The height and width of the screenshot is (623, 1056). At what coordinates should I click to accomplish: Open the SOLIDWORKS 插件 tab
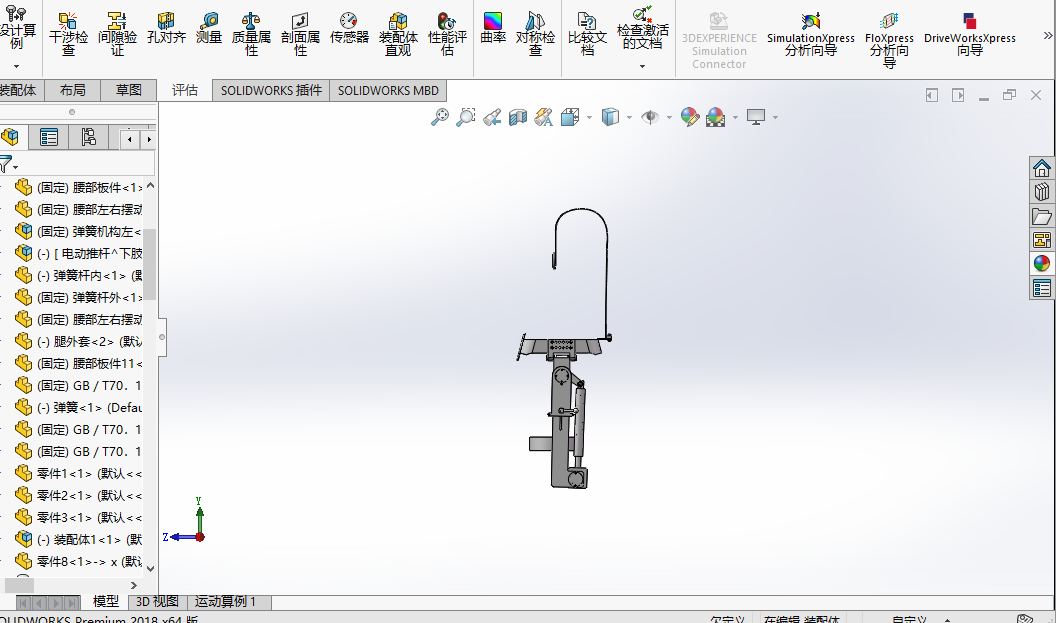tap(271, 90)
